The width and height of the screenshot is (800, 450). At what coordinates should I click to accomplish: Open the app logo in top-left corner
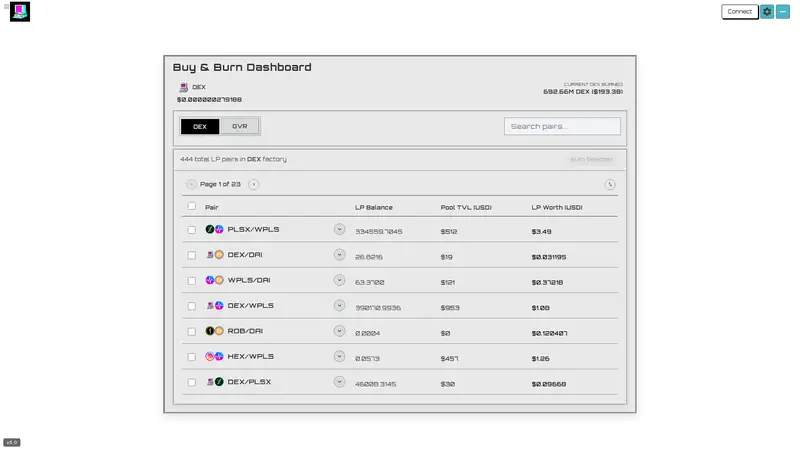[x=20, y=12]
